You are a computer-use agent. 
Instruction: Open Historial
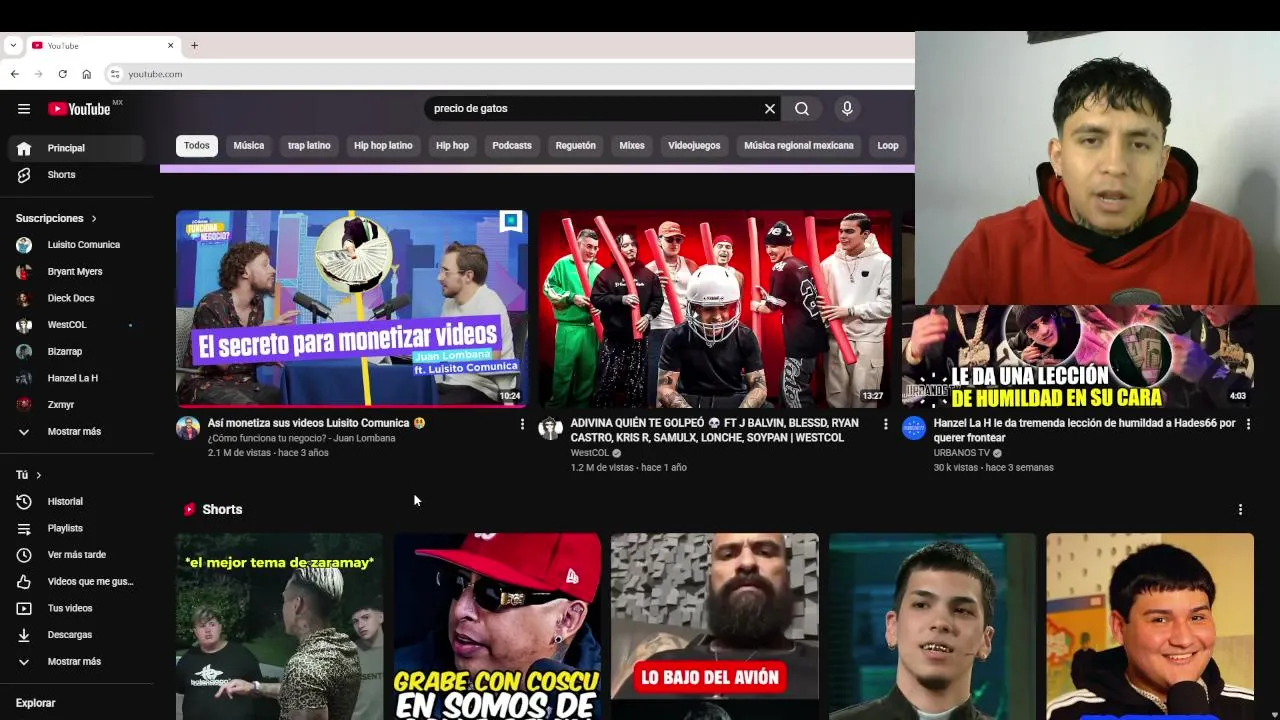pyautogui.click(x=76, y=502)
